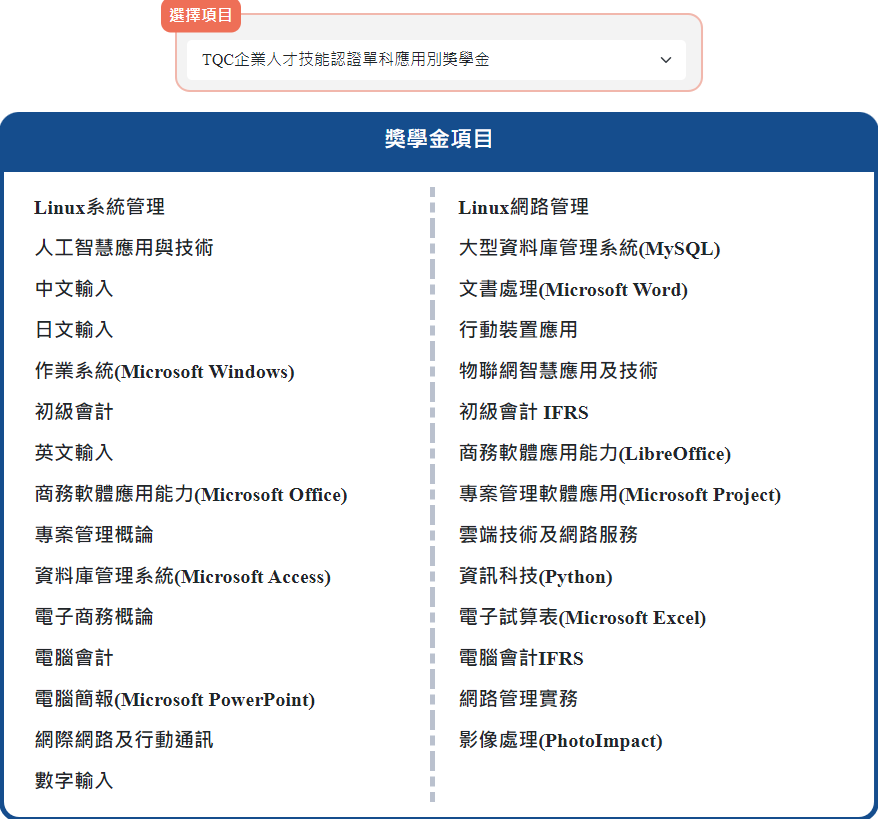
Task: Select Linux網路管理 item
Action: point(524,207)
